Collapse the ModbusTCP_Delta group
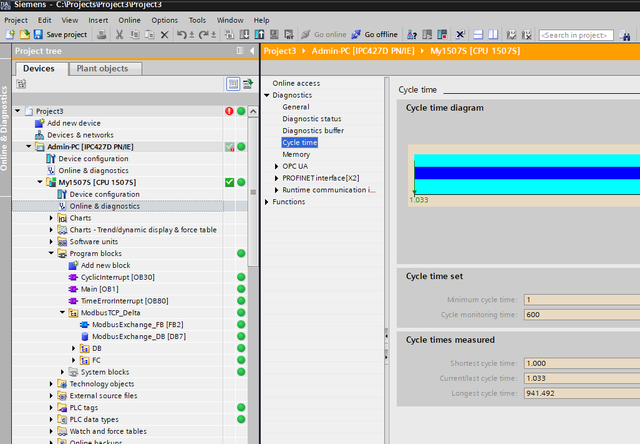Viewport: 640px width, 444px height. coord(62,312)
